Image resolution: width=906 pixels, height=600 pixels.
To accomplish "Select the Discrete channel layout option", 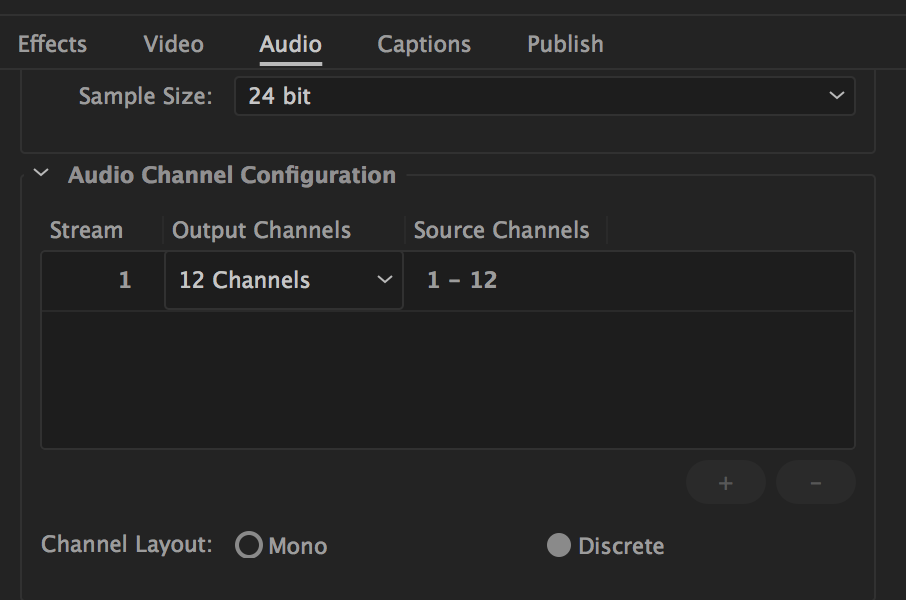I will 559,545.
